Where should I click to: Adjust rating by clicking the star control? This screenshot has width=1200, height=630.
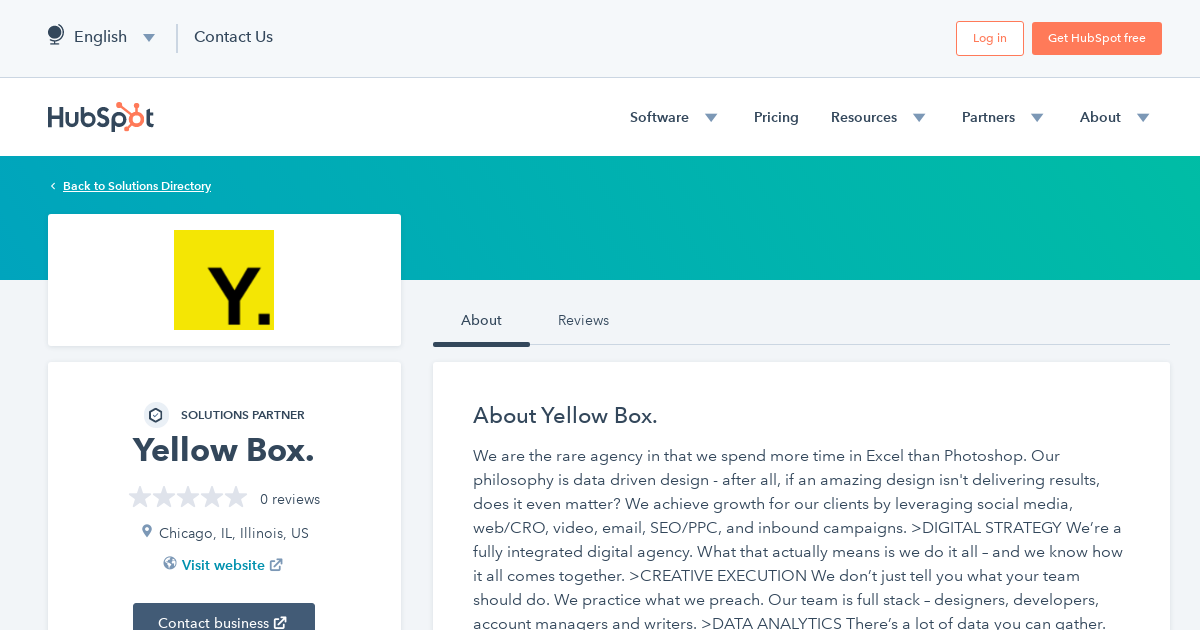click(x=187, y=496)
